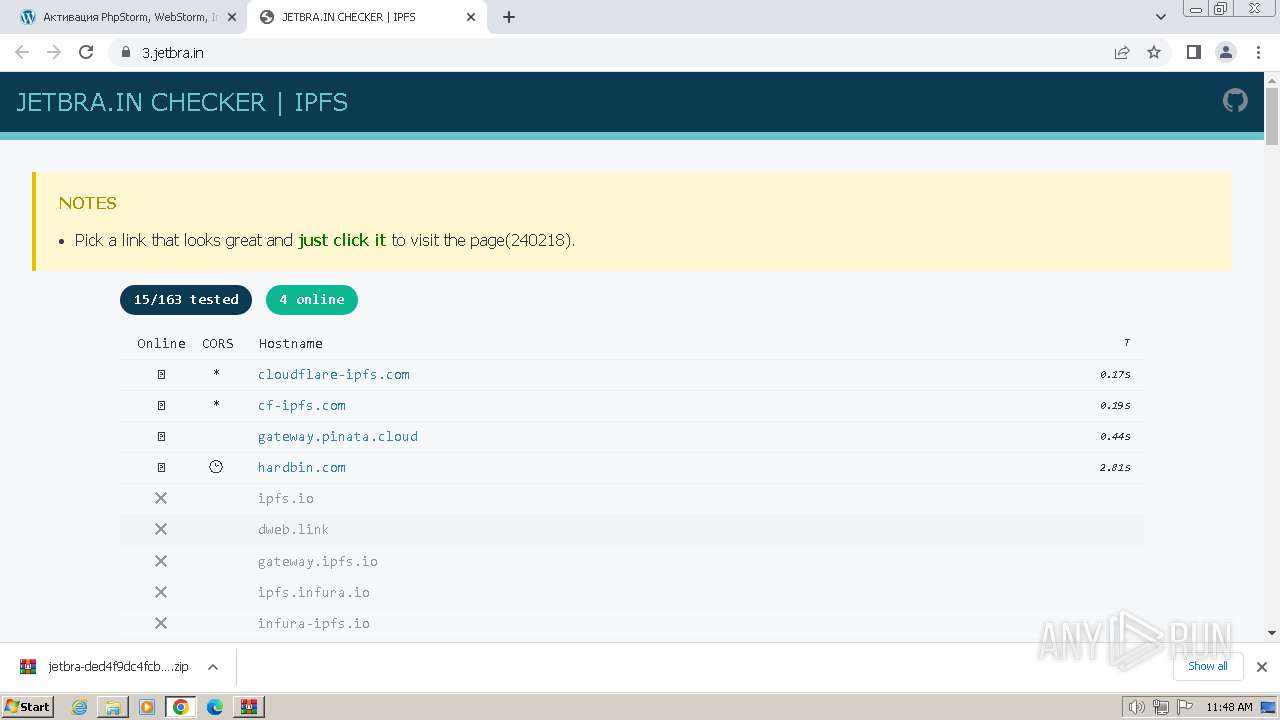Reload the page with the refresh icon
Viewport: 1280px width, 720px height.
coord(86,52)
